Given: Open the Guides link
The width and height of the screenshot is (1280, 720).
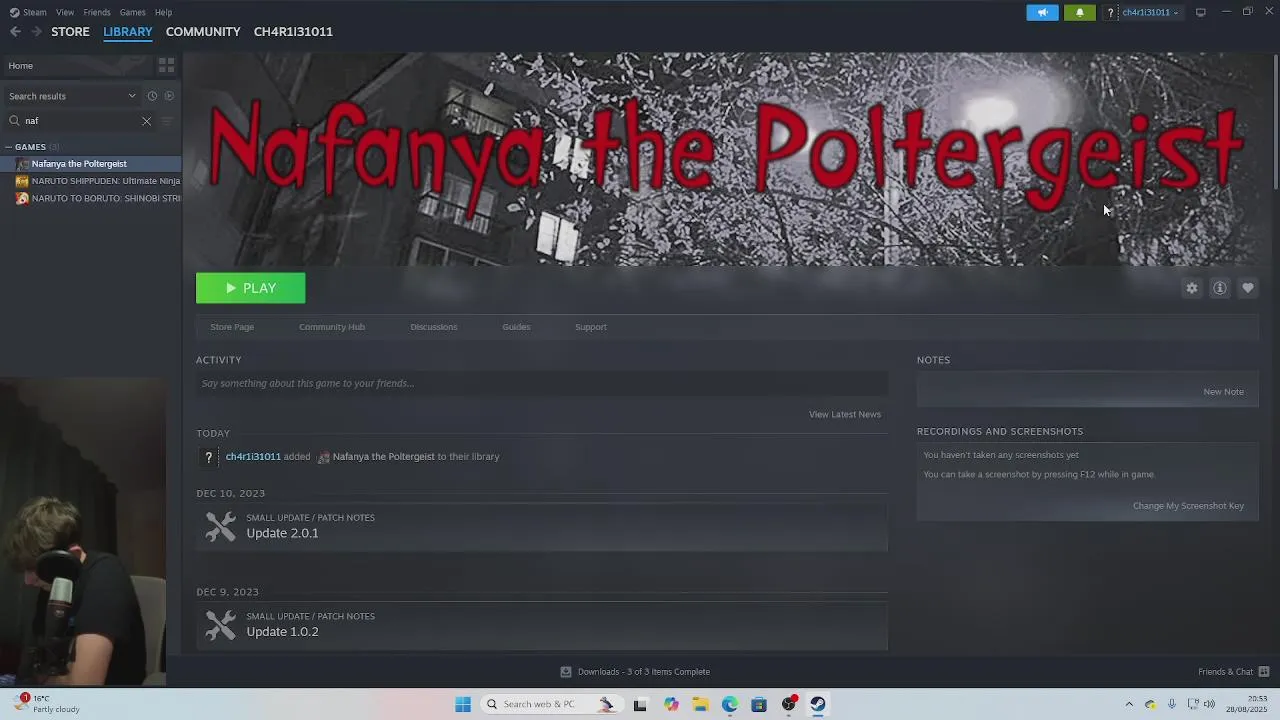Looking at the screenshot, I should pyautogui.click(x=516, y=327).
